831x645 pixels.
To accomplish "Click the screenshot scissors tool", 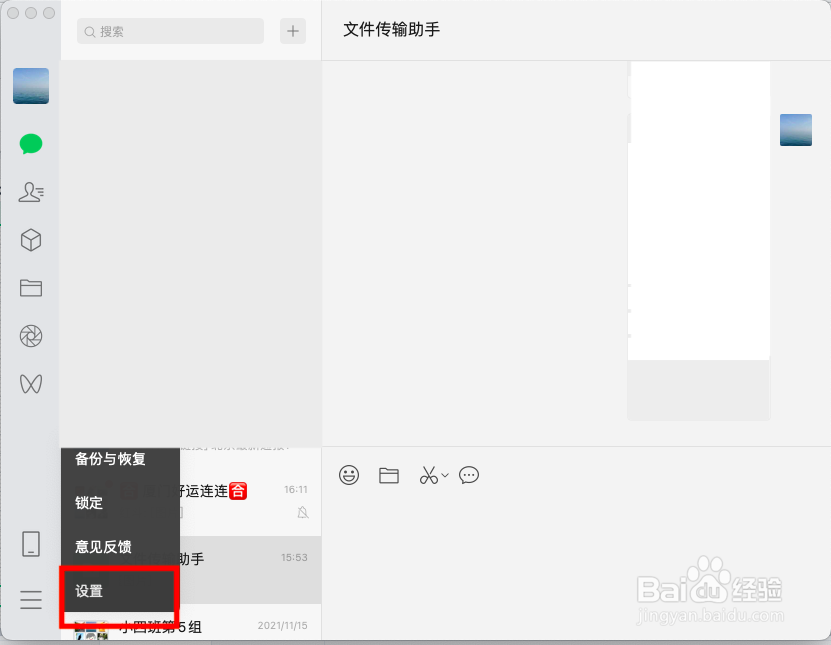I will coord(427,475).
